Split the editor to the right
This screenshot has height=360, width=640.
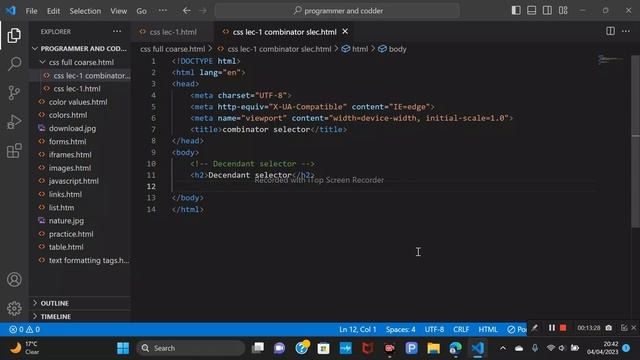(610, 31)
